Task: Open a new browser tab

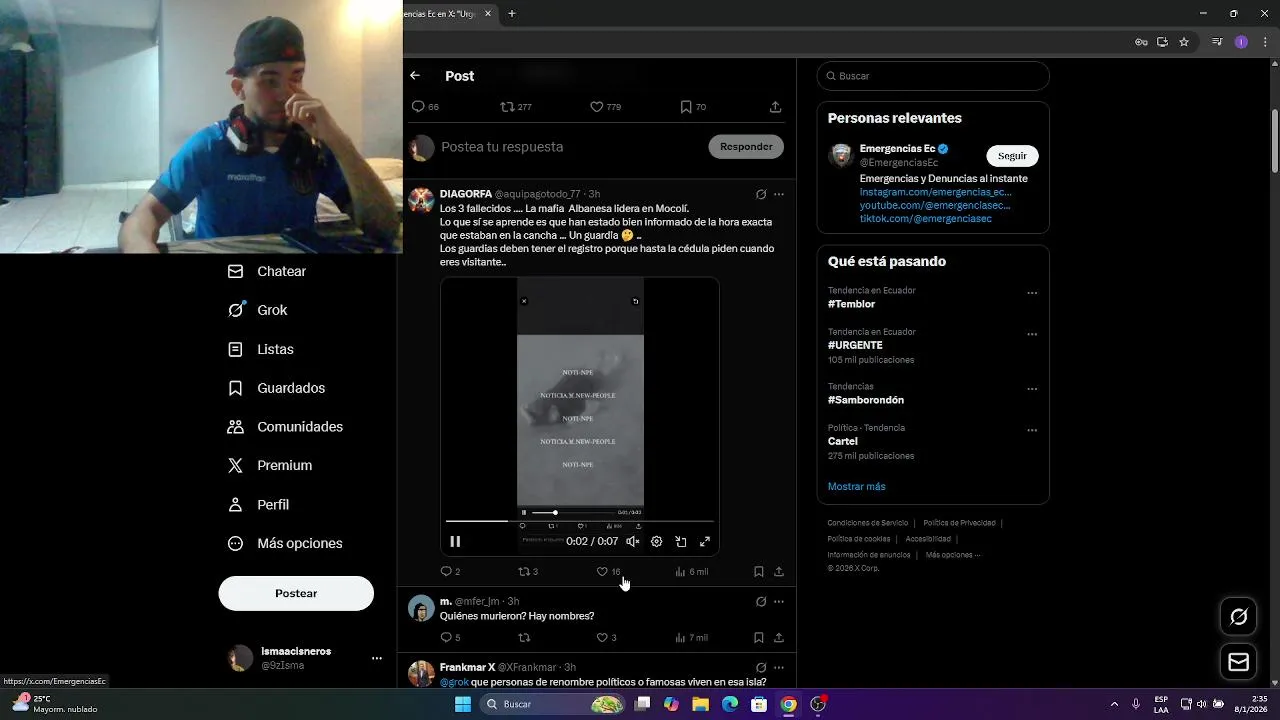Action: click(512, 14)
